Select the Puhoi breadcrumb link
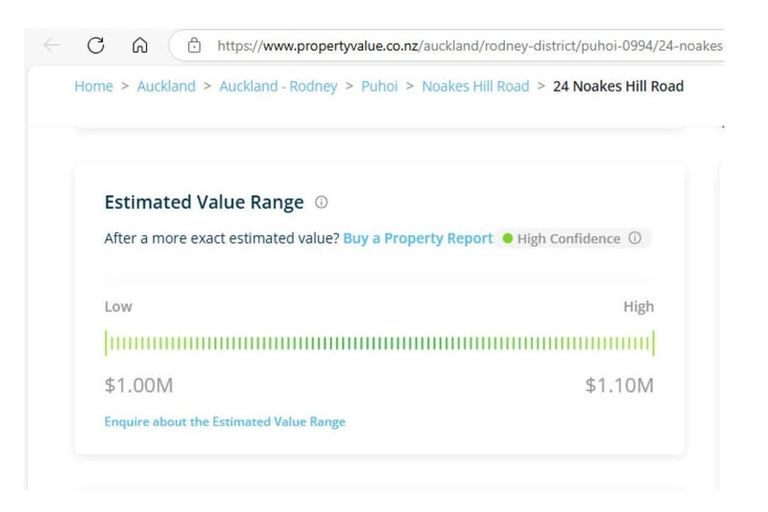 pos(379,86)
